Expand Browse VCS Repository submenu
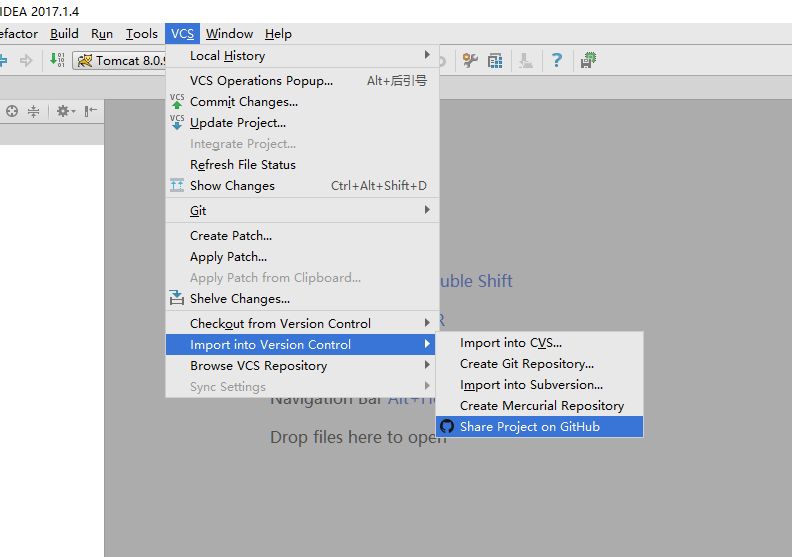Viewport: 792px width, 557px height. tap(302, 366)
